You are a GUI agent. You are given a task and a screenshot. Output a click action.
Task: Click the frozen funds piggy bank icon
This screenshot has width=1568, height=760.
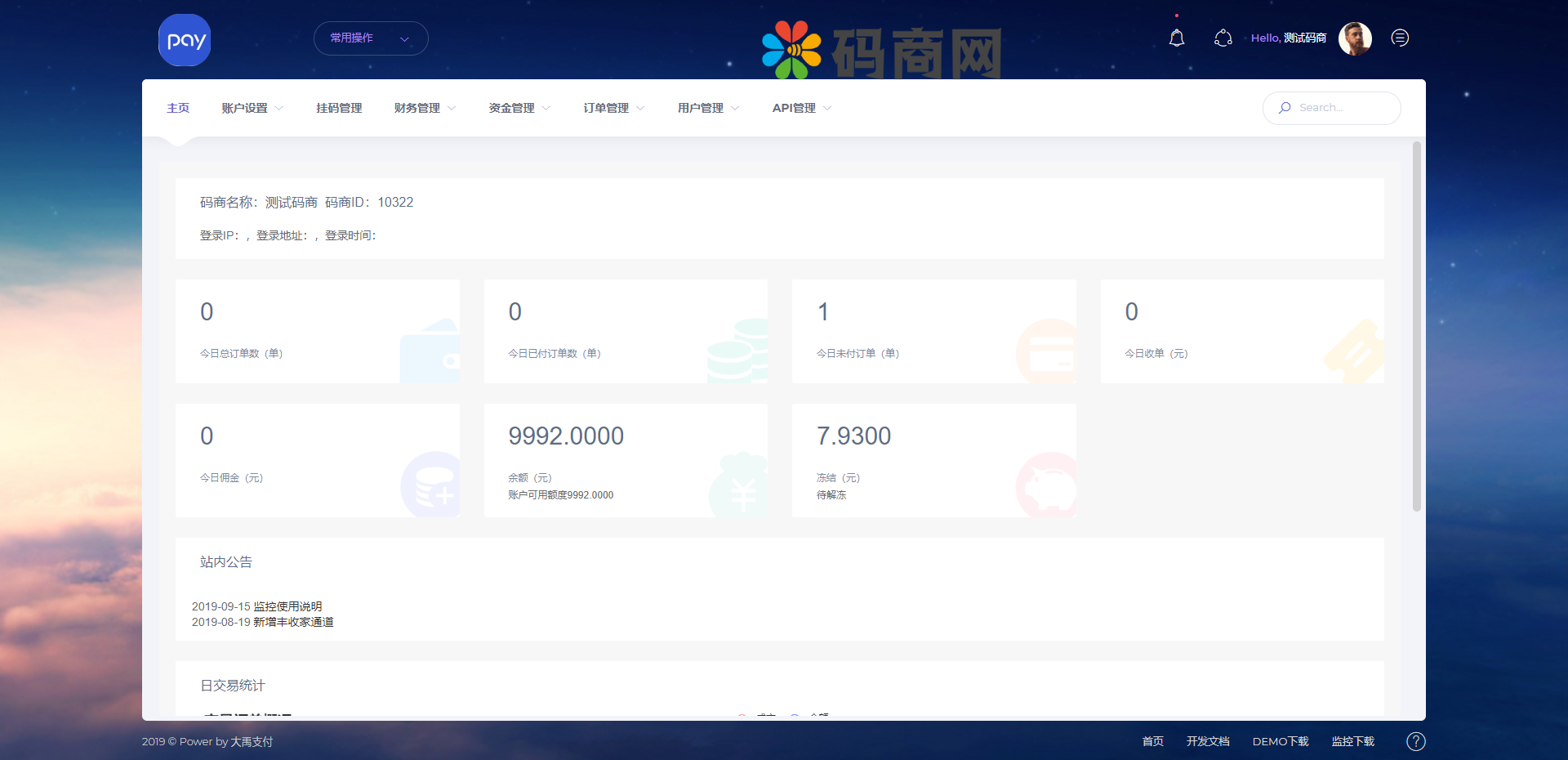1047,487
